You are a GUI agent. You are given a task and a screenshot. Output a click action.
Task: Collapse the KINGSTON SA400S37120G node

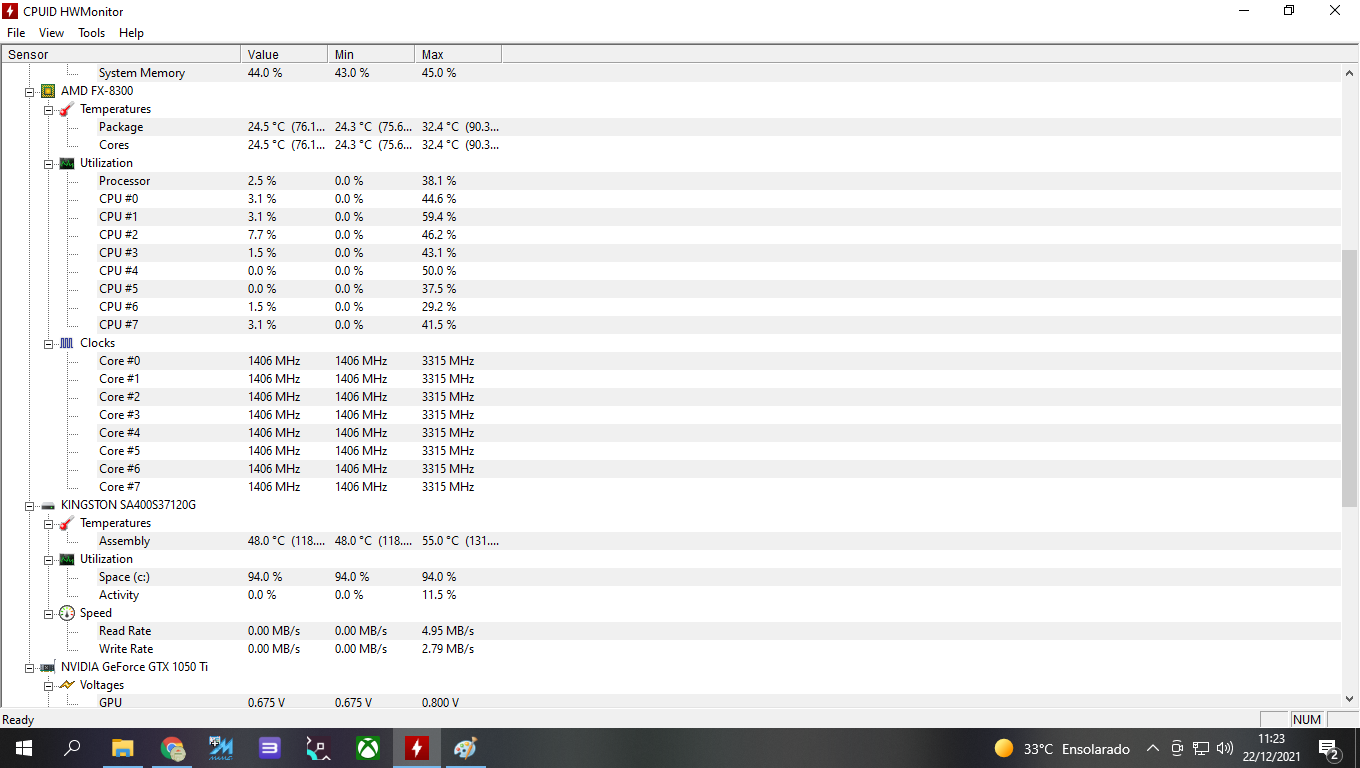pos(30,505)
